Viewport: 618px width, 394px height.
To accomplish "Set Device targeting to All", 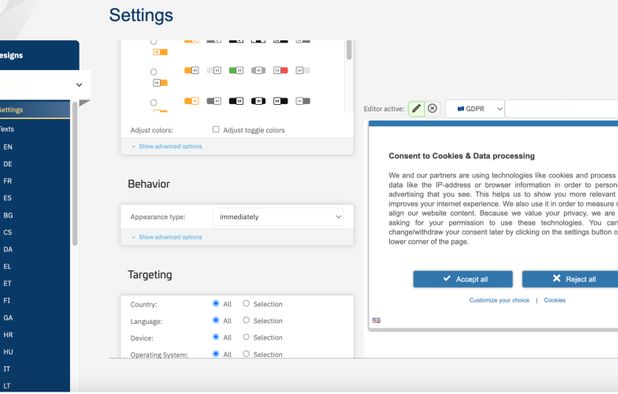I will click(x=216, y=337).
